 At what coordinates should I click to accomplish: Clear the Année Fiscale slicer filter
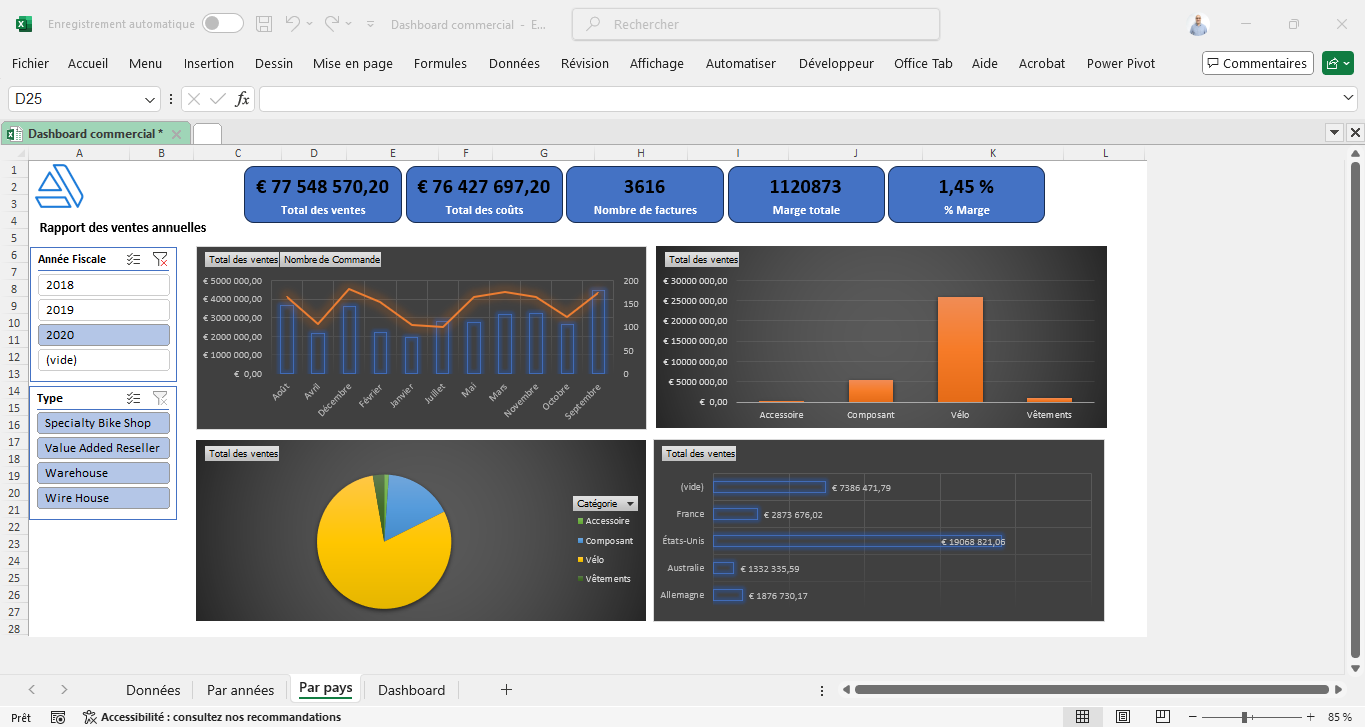click(160, 259)
